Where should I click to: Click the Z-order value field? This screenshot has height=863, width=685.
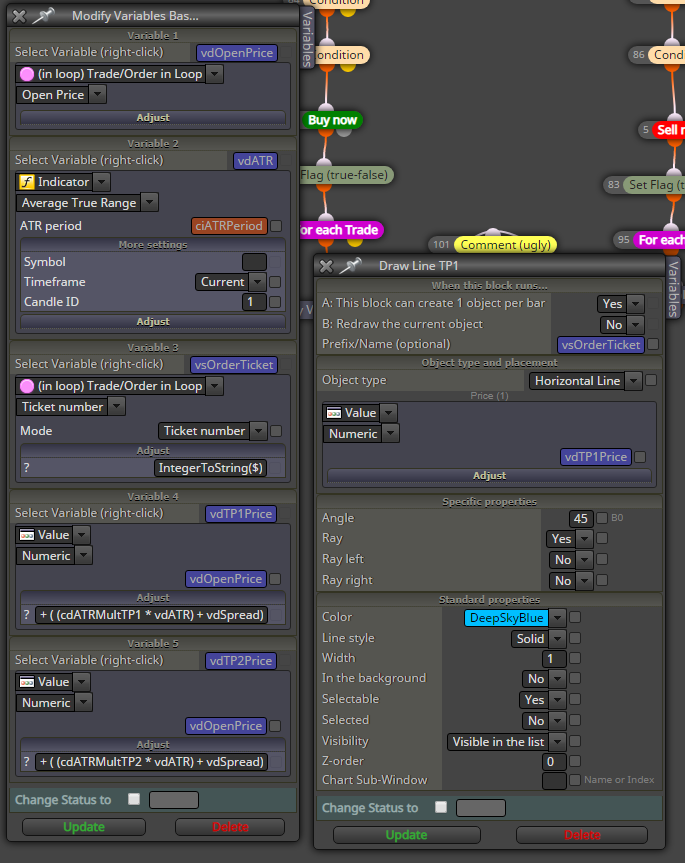coord(554,762)
